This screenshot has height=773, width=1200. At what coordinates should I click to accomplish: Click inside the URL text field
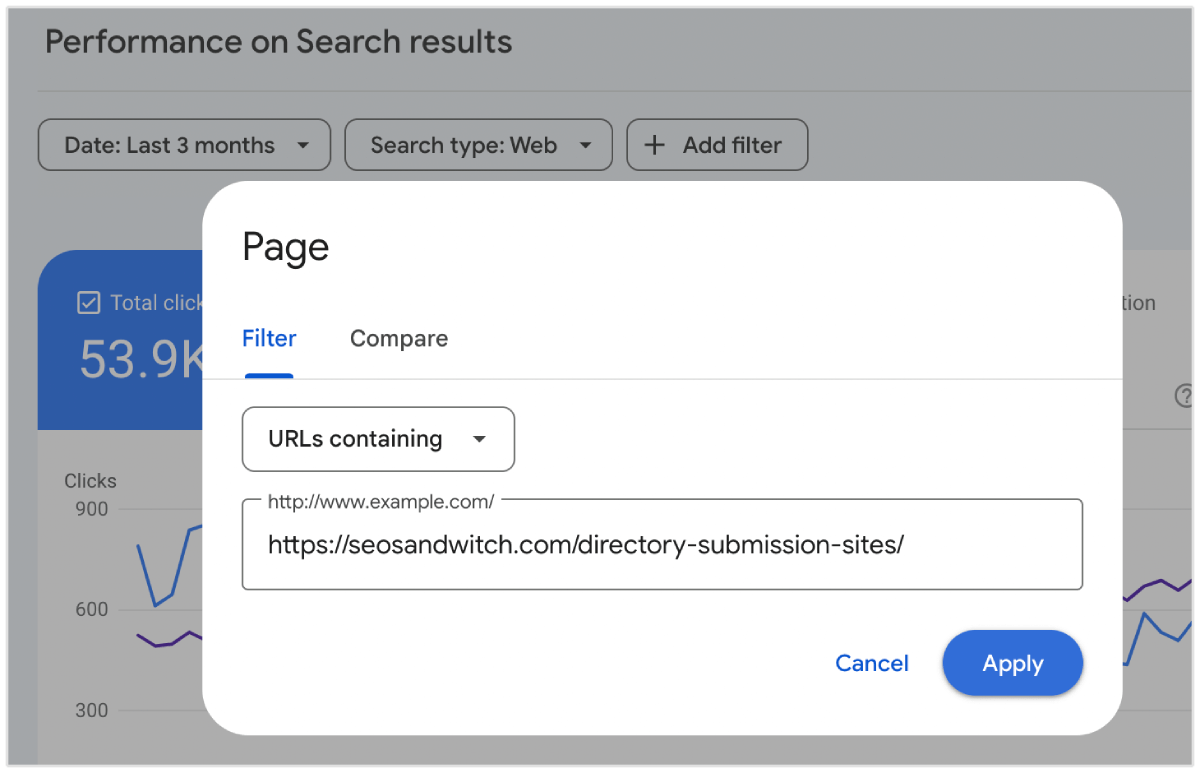(x=662, y=545)
